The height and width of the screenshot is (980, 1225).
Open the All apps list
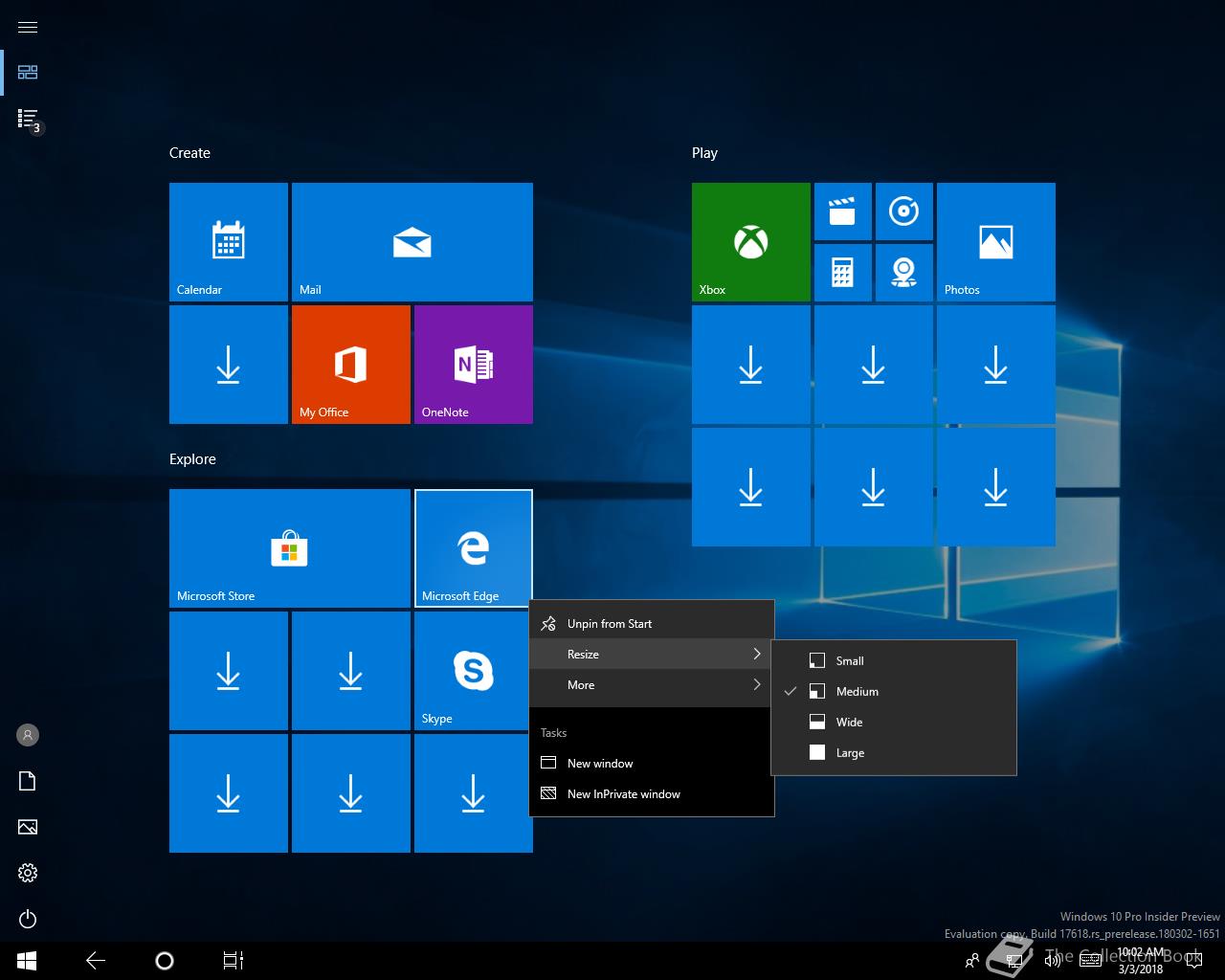[x=28, y=118]
